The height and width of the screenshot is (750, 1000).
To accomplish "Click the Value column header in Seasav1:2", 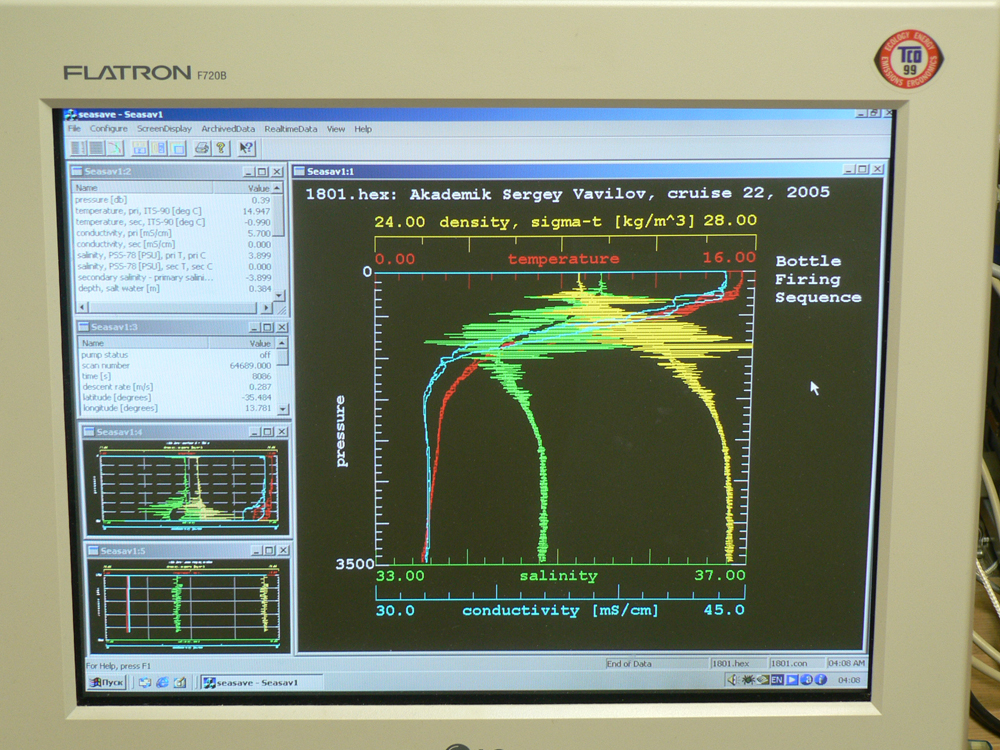I will [x=258, y=188].
